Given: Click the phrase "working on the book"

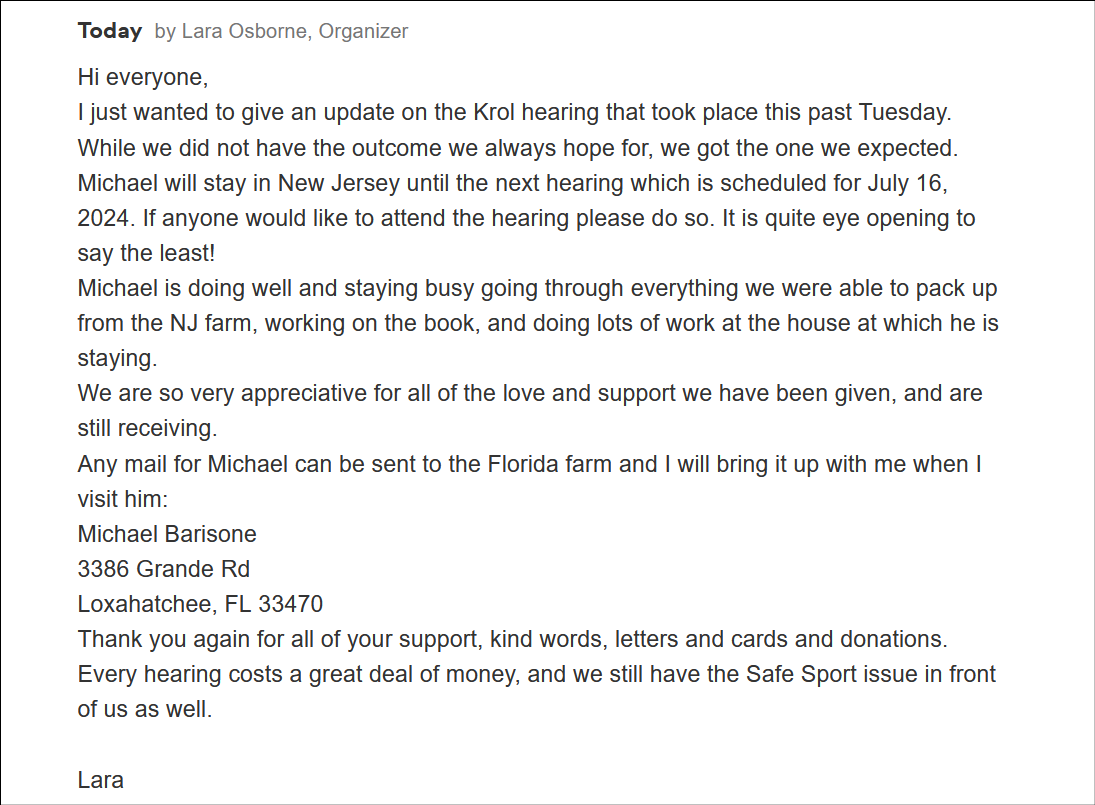Looking at the screenshot, I should pyautogui.click(x=372, y=323).
